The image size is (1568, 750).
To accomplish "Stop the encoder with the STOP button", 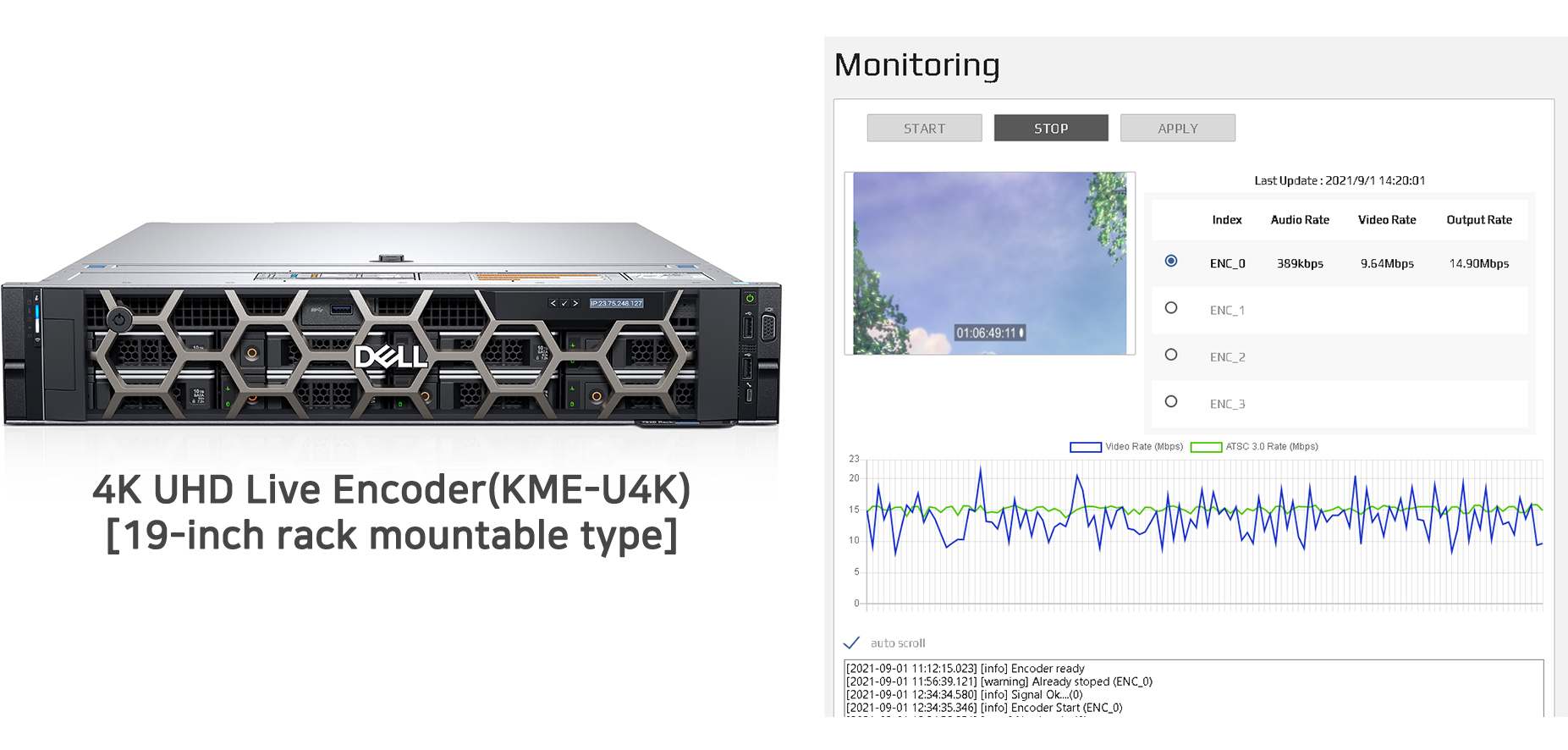I will point(1051,128).
